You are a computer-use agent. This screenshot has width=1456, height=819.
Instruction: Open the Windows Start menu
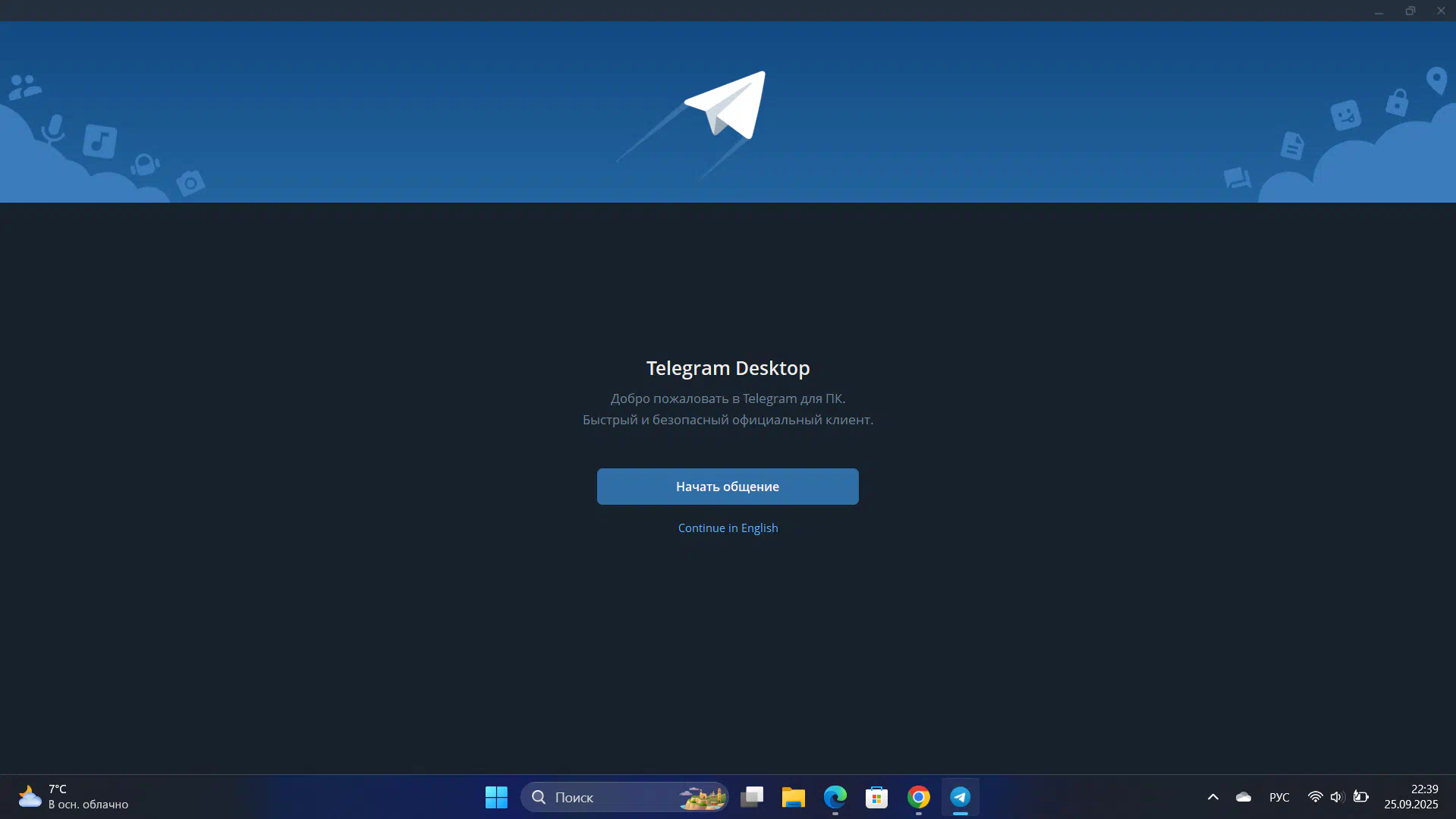point(496,797)
